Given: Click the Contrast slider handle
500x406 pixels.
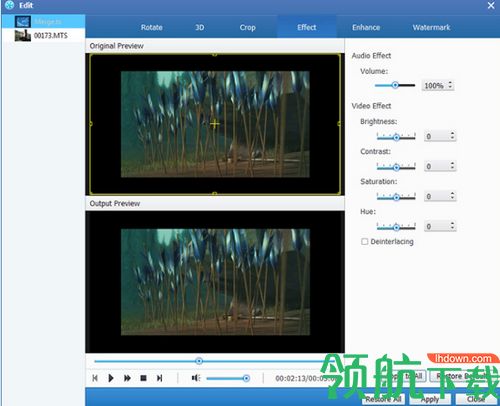Looking at the screenshot, I should (x=396, y=167).
